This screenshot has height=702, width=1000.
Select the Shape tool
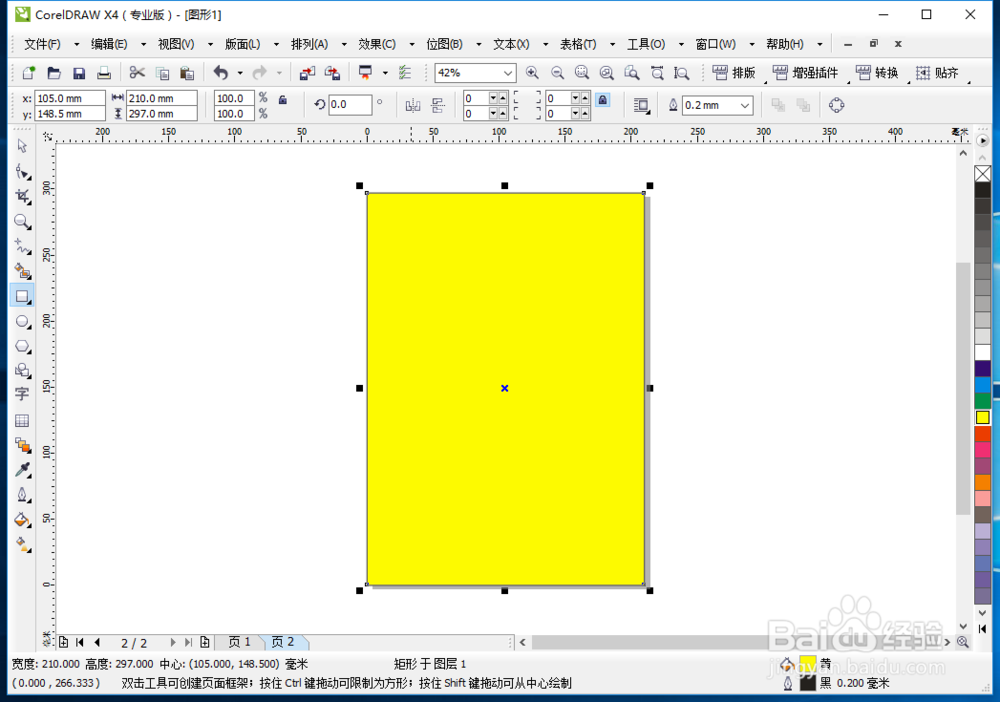[22, 171]
